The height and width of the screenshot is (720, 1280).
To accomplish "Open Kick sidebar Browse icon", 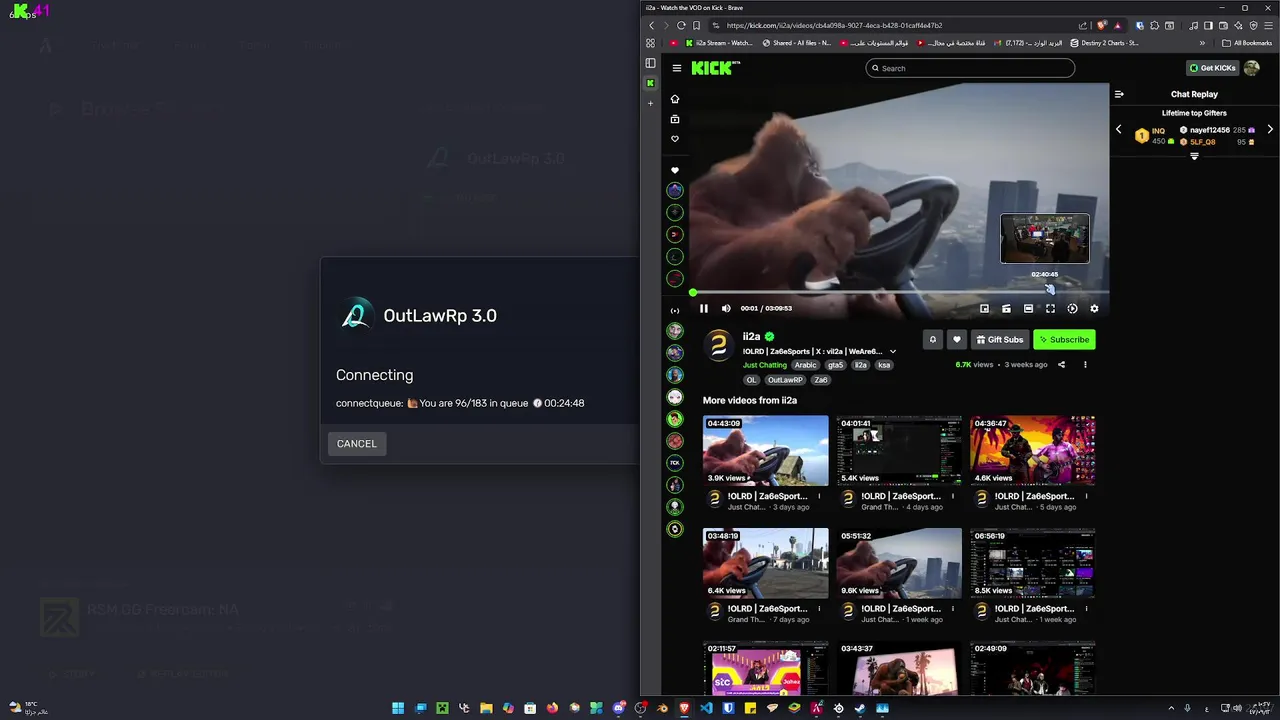I will 675,119.
